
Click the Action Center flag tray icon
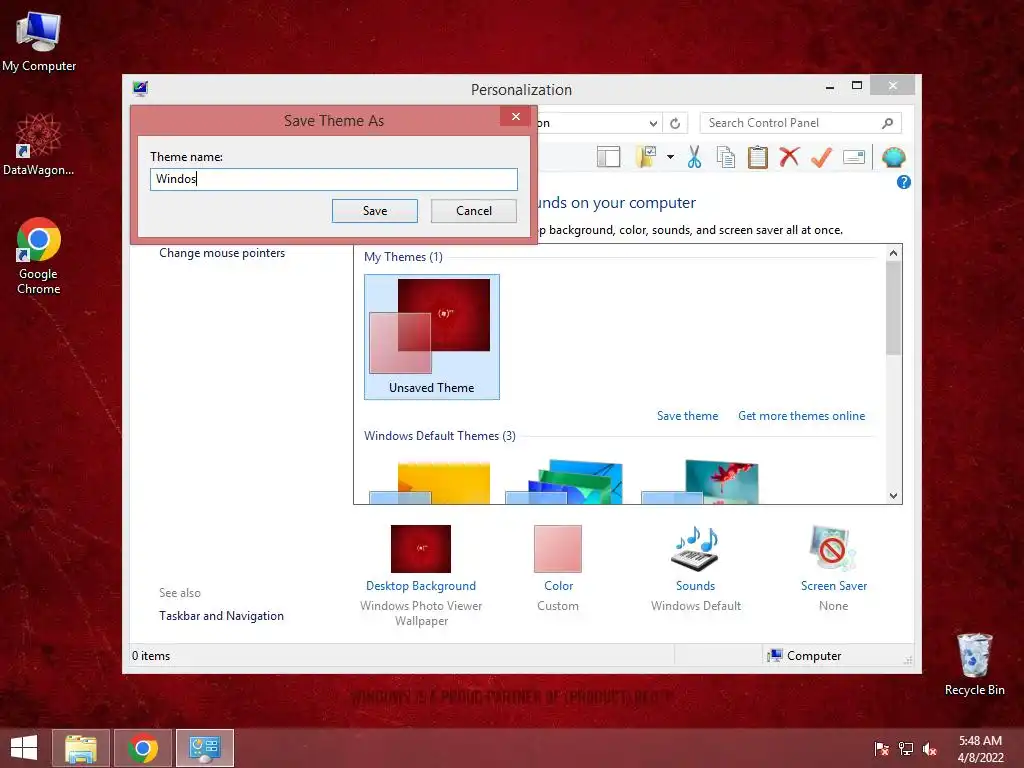pyautogui.click(x=882, y=749)
